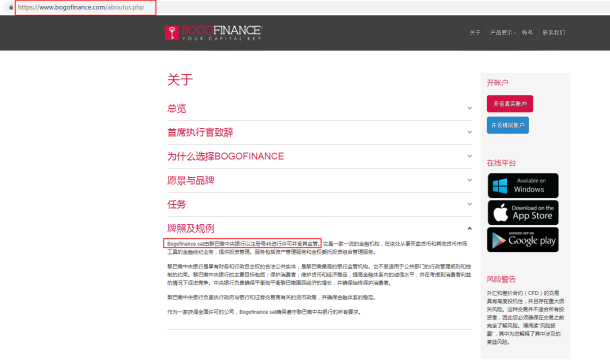Screen dimensions: 610x364
Task: Click the blue 开设模拟账户 button
Action: pos(508,125)
